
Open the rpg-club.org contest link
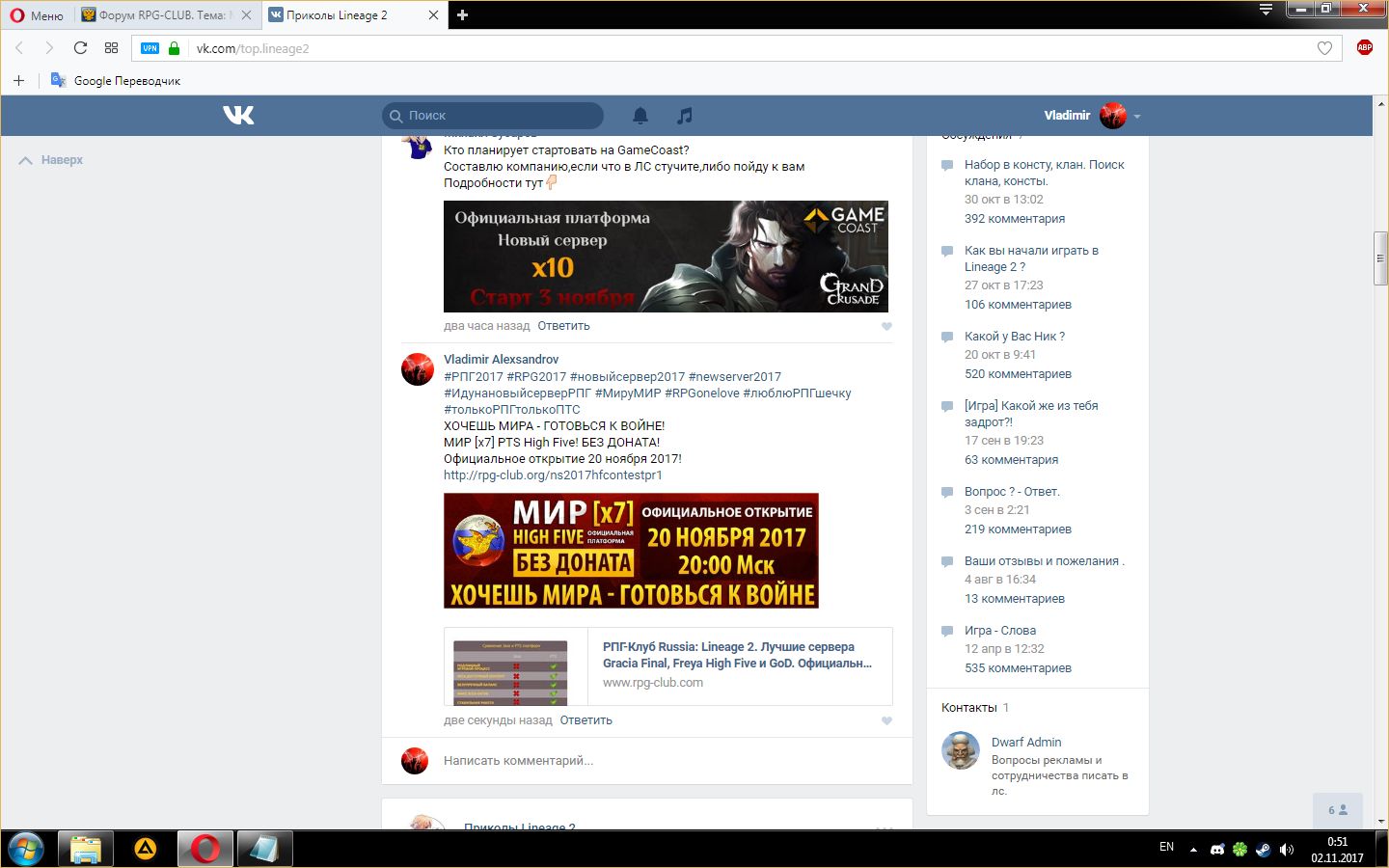point(553,475)
